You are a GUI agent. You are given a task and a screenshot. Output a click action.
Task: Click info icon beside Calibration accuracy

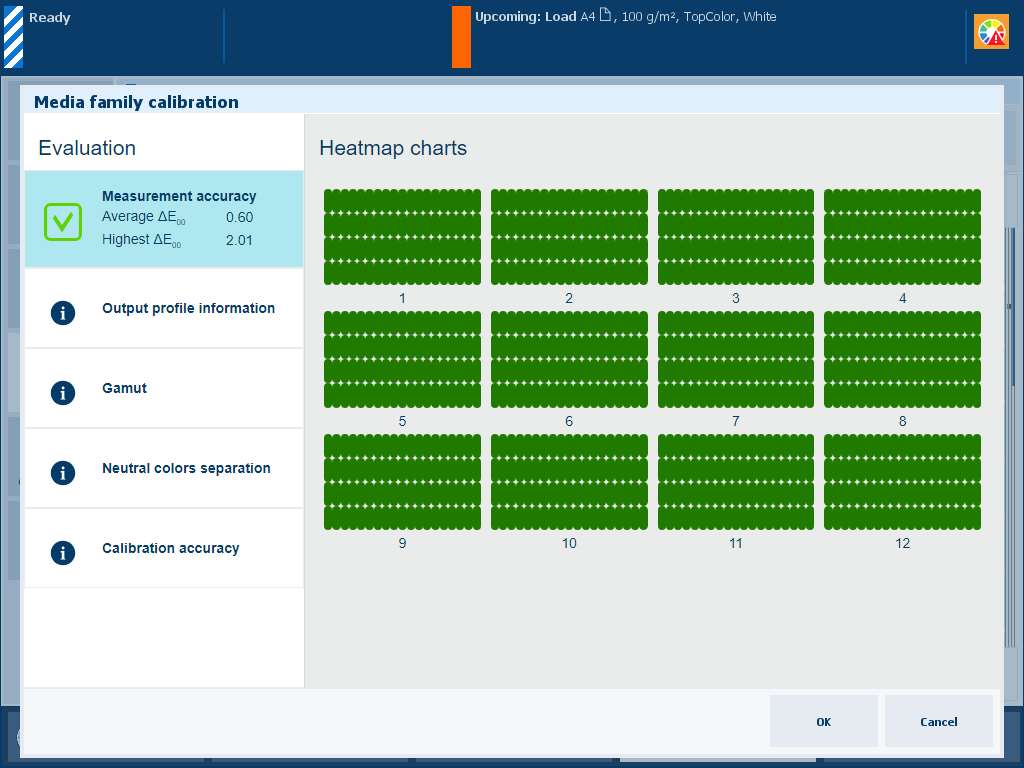pyautogui.click(x=63, y=552)
